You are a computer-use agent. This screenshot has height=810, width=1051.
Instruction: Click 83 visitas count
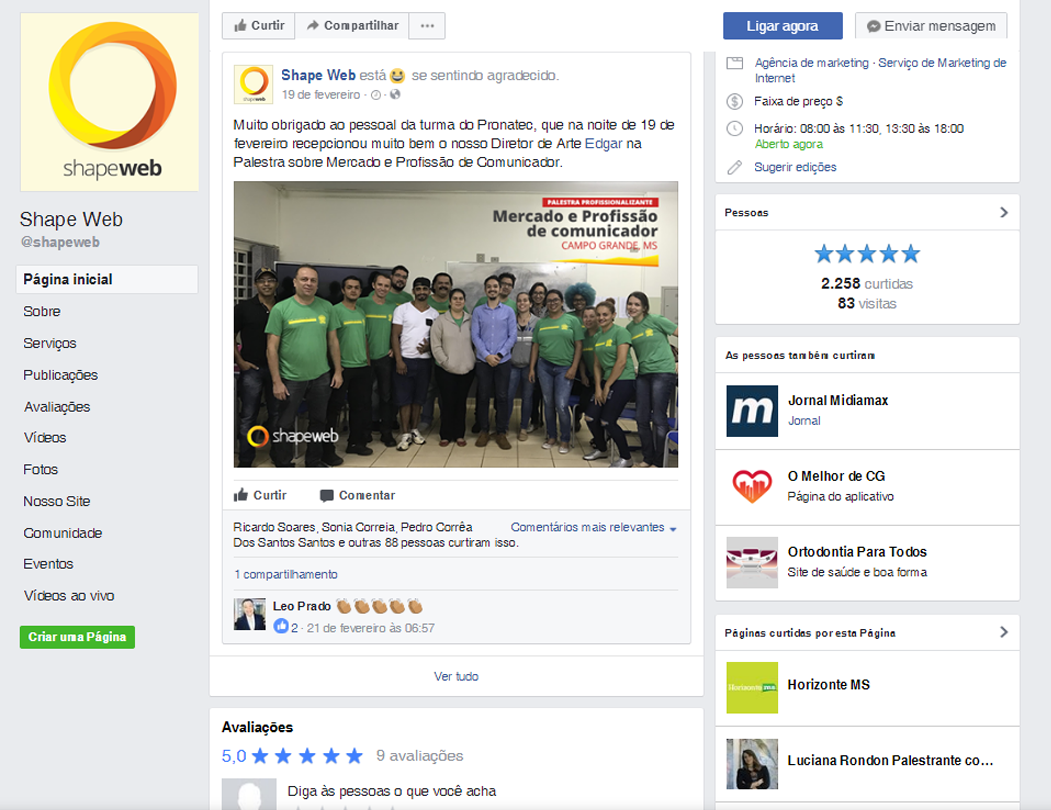tap(867, 304)
